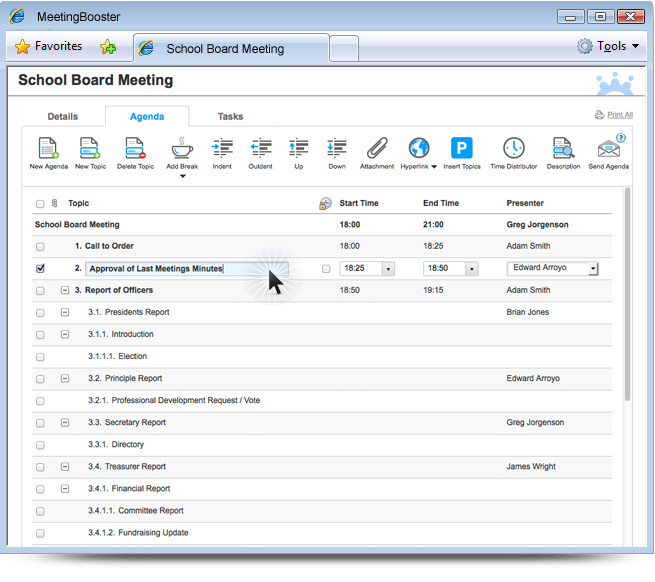This screenshot has width=655, height=582.
Task: Click the Add Break coffee cup icon
Action: [x=182, y=148]
